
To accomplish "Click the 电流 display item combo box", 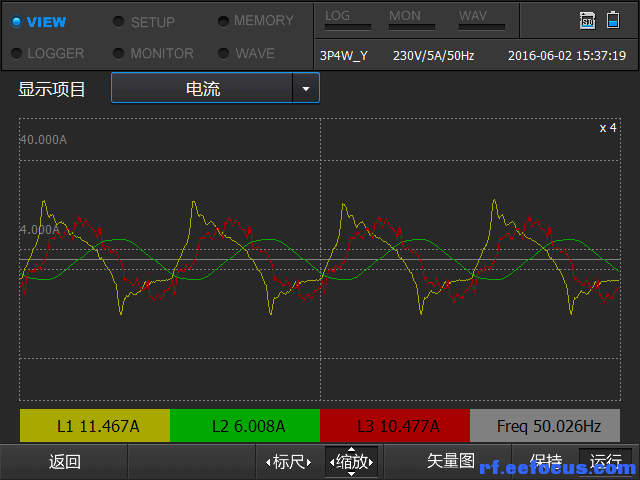I will 203,89.
